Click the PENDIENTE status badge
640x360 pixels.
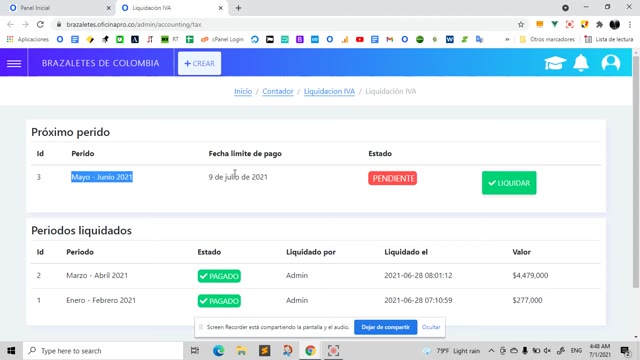(392, 178)
